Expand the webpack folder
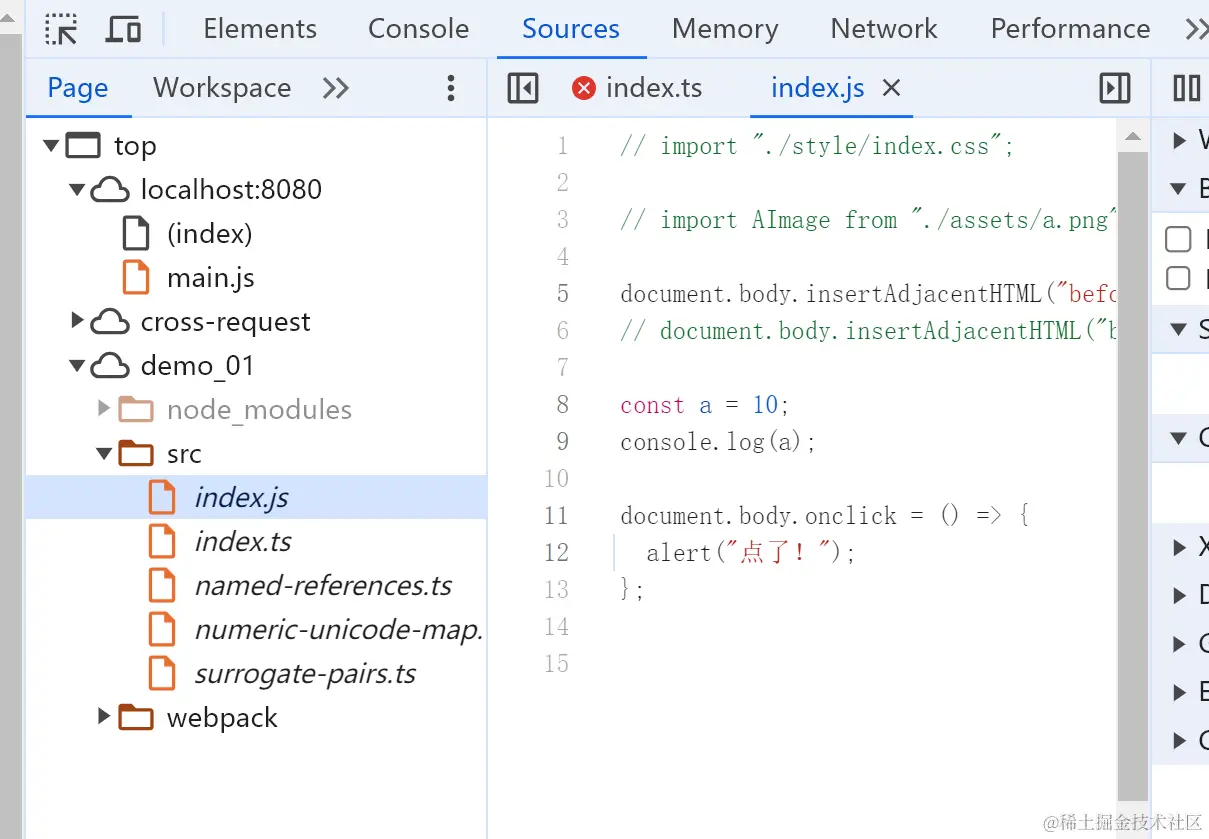This screenshot has width=1209, height=839. (x=104, y=716)
